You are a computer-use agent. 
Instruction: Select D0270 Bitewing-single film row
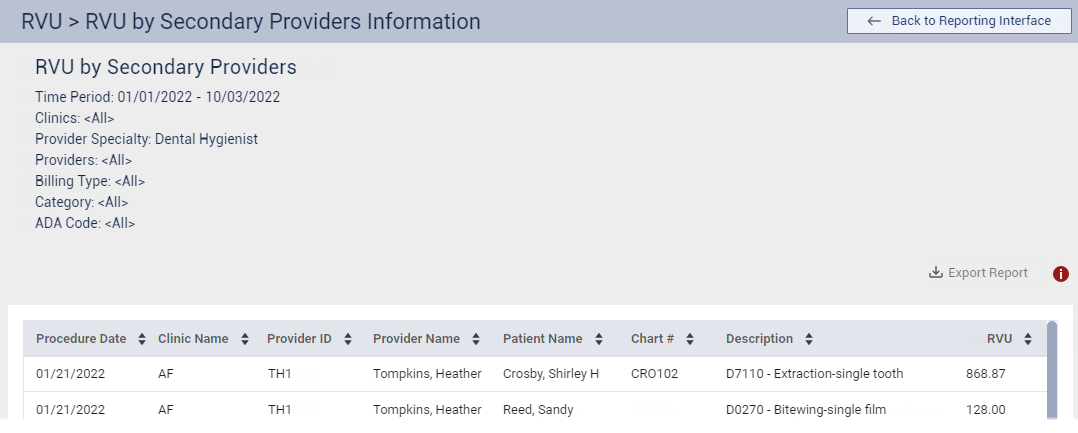(x=805, y=409)
